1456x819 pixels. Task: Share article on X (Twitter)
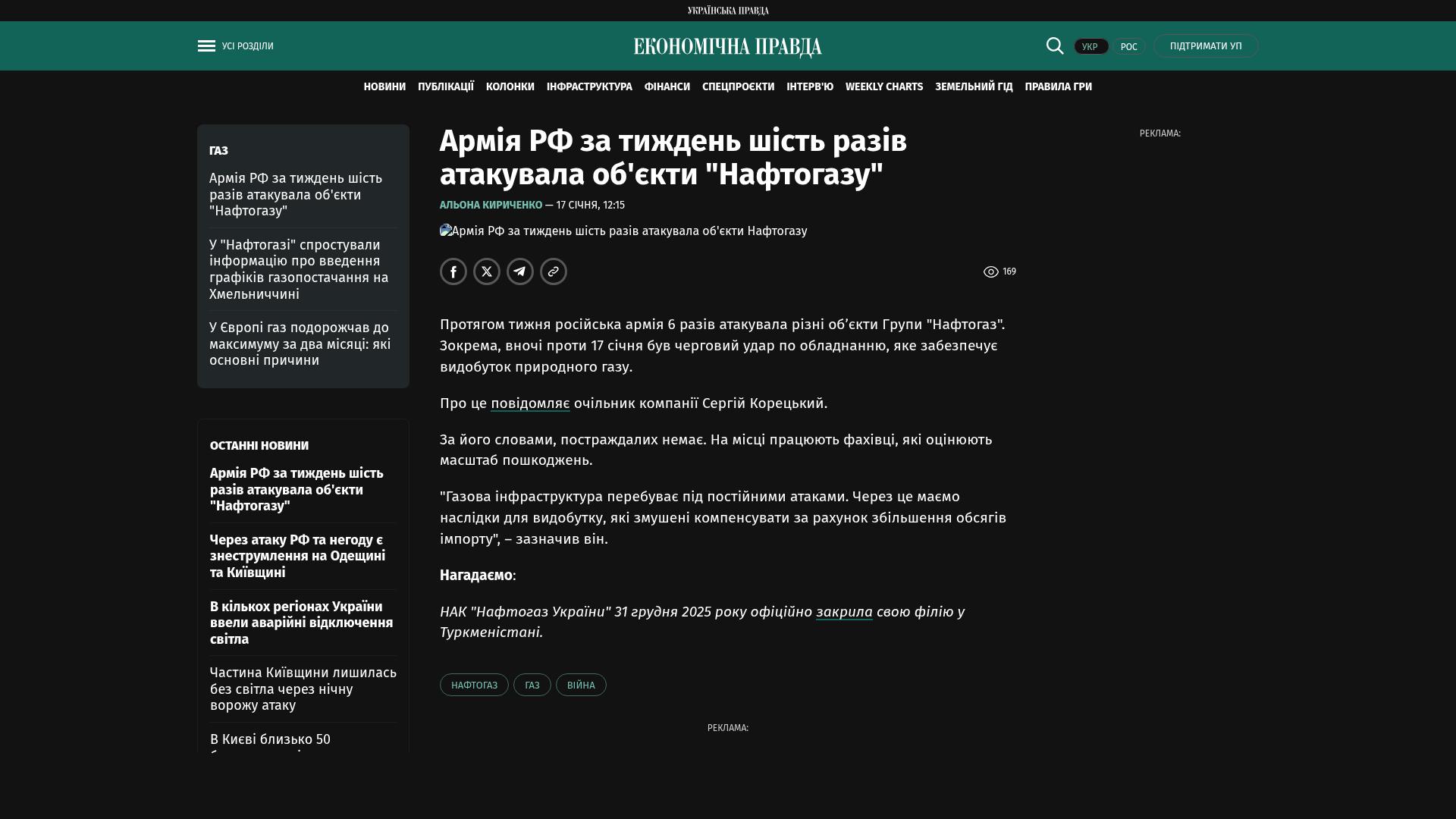point(487,271)
